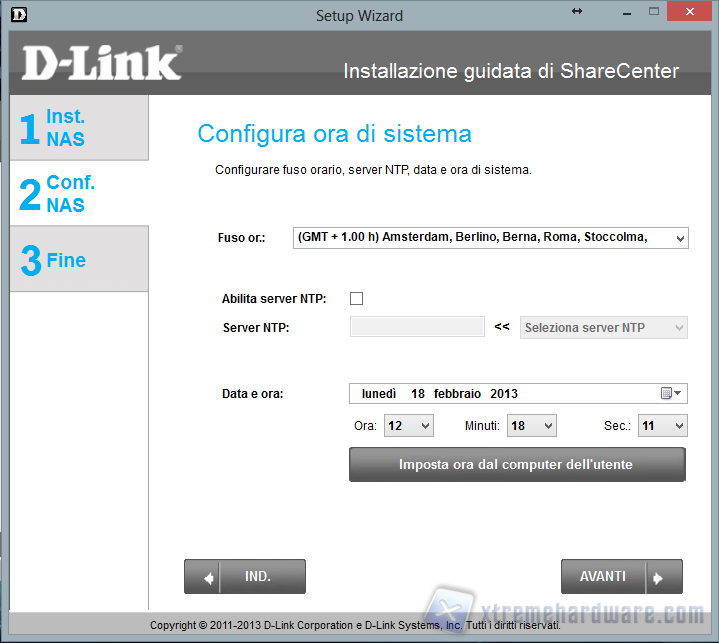Enable the Abilita server NTP checkbox

pyautogui.click(x=357, y=298)
